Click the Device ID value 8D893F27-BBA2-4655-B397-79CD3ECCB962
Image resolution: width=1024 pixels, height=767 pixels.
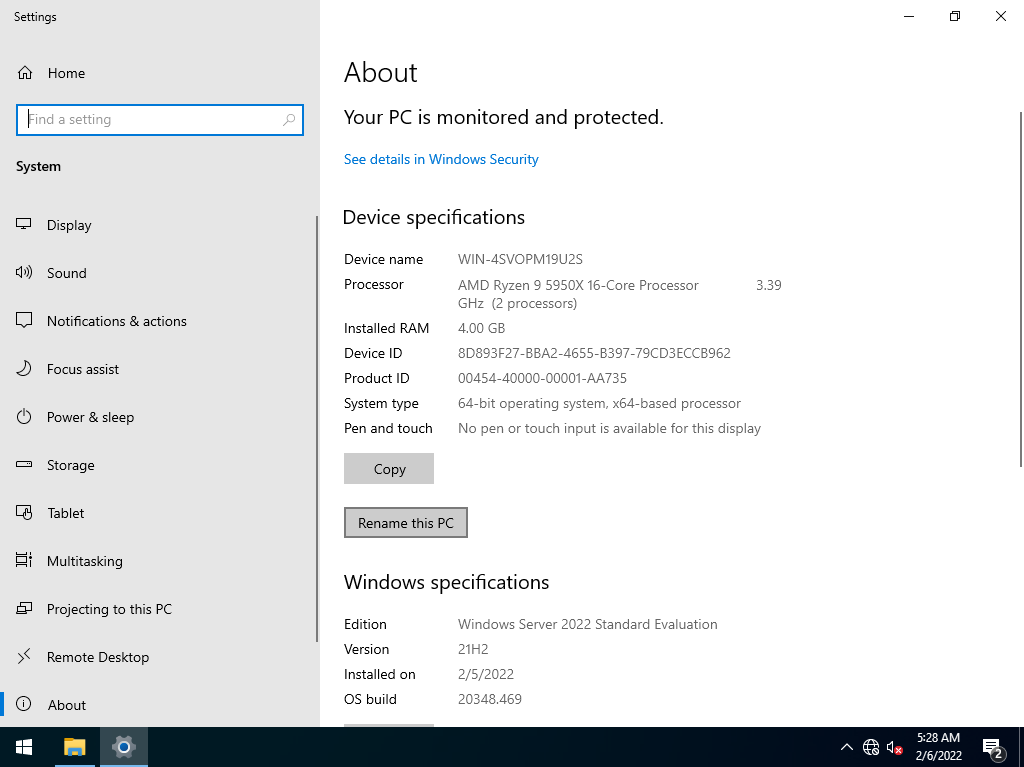[594, 353]
